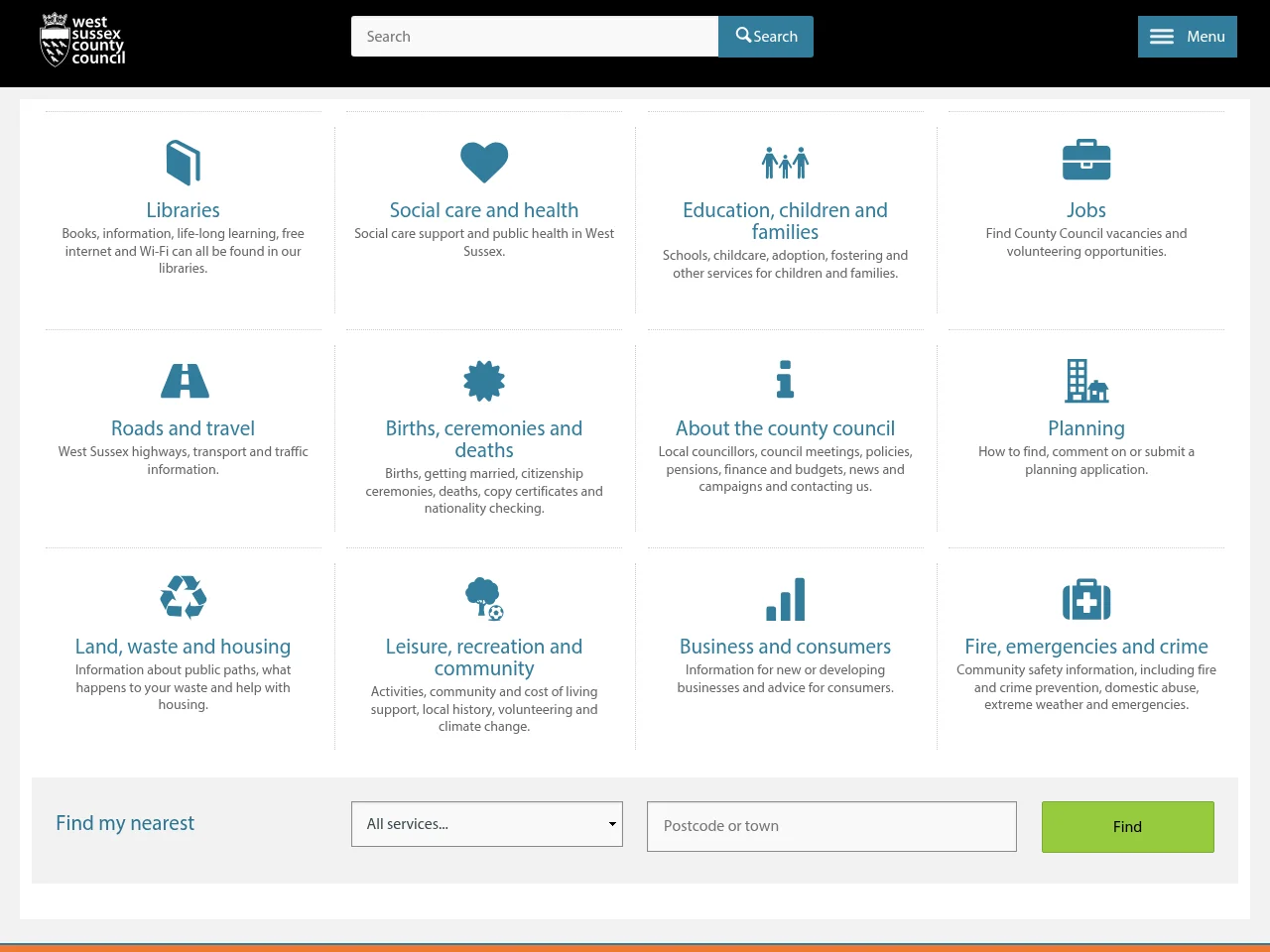The height and width of the screenshot is (952, 1270).
Task: Click the About the council info icon
Action: pyautogui.click(x=786, y=380)
